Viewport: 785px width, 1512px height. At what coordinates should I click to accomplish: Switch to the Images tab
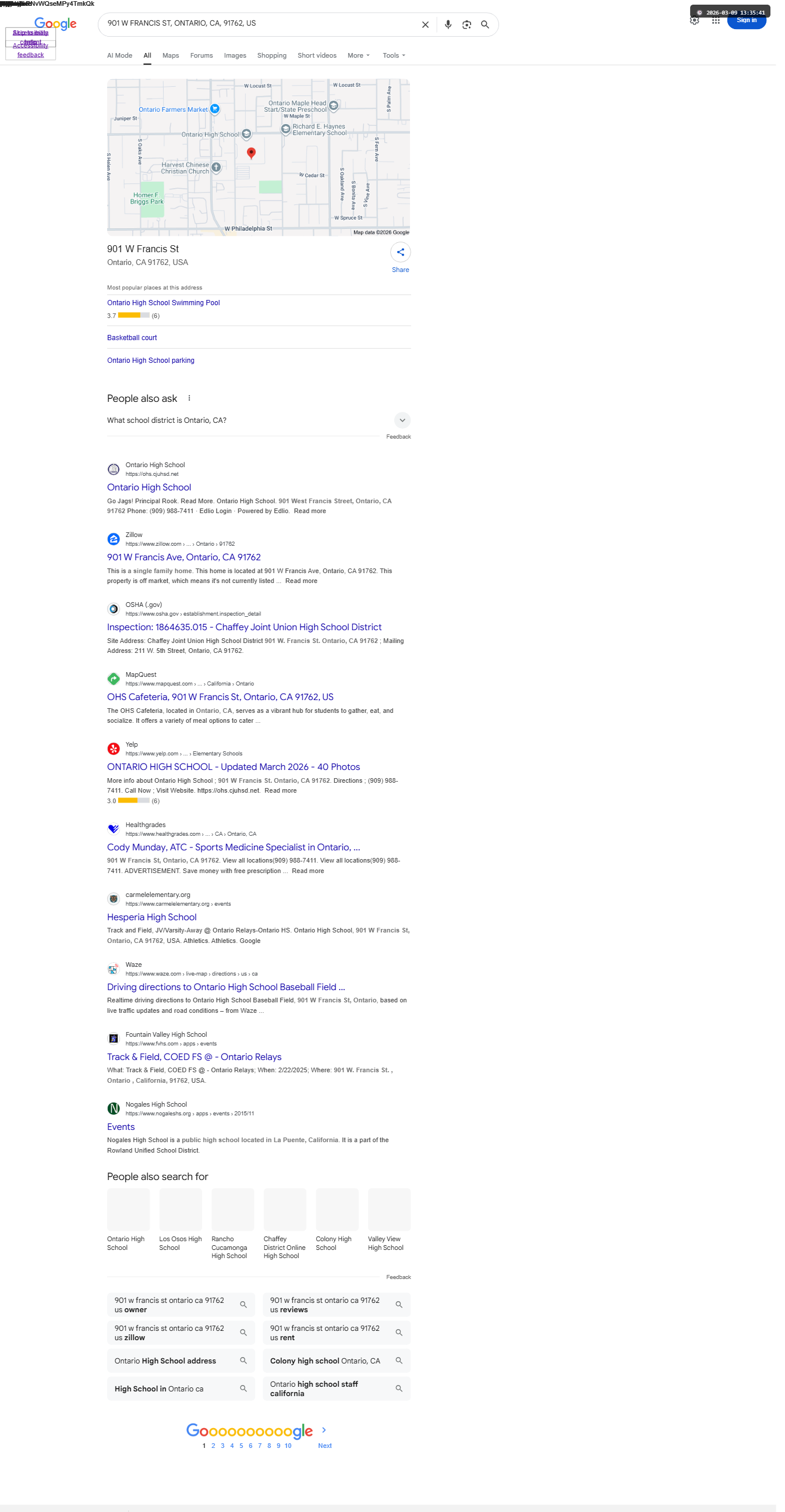point(238,56)
